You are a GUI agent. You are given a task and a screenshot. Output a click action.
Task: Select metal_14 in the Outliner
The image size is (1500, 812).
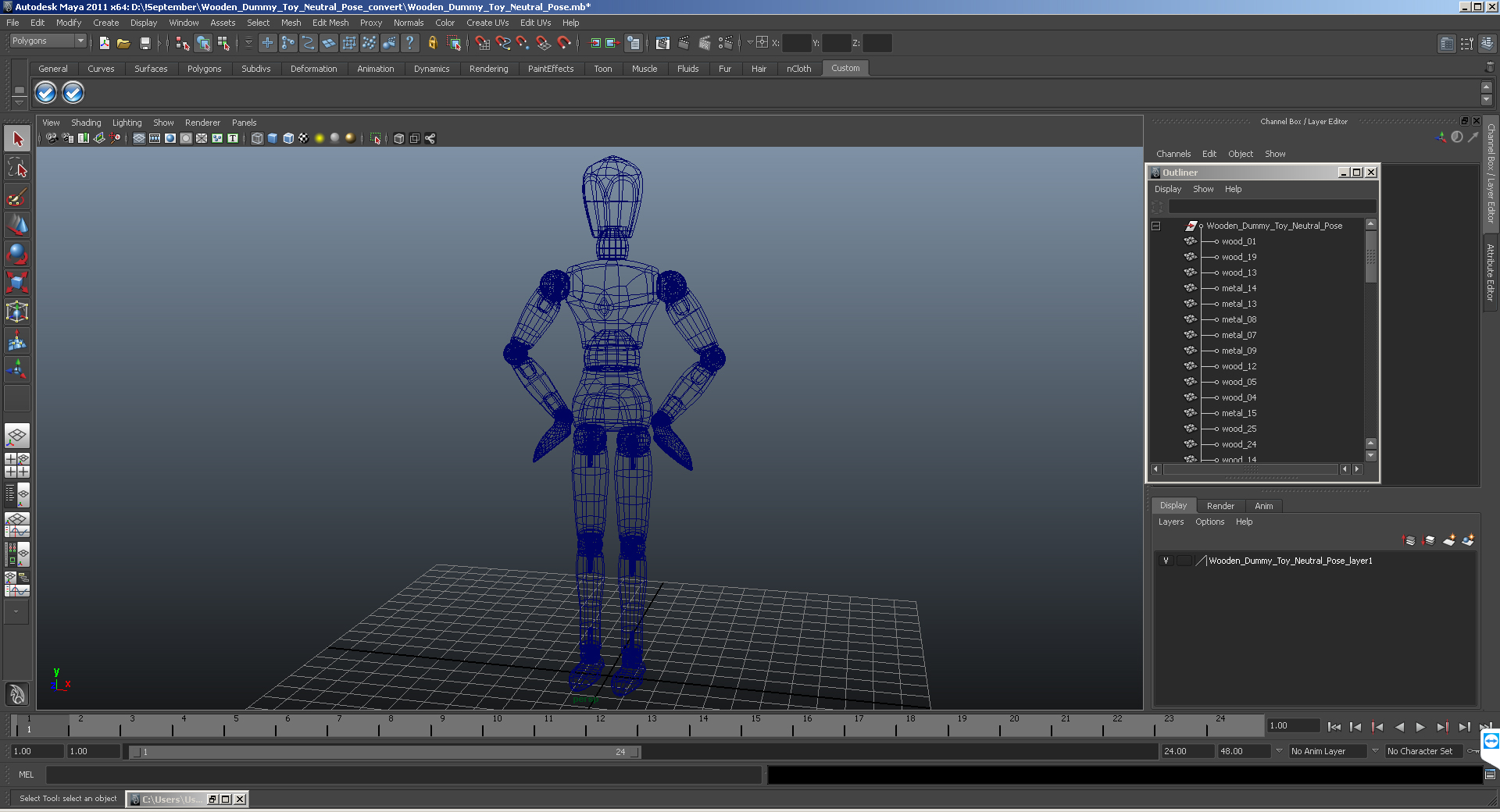tap(1239, 288)
